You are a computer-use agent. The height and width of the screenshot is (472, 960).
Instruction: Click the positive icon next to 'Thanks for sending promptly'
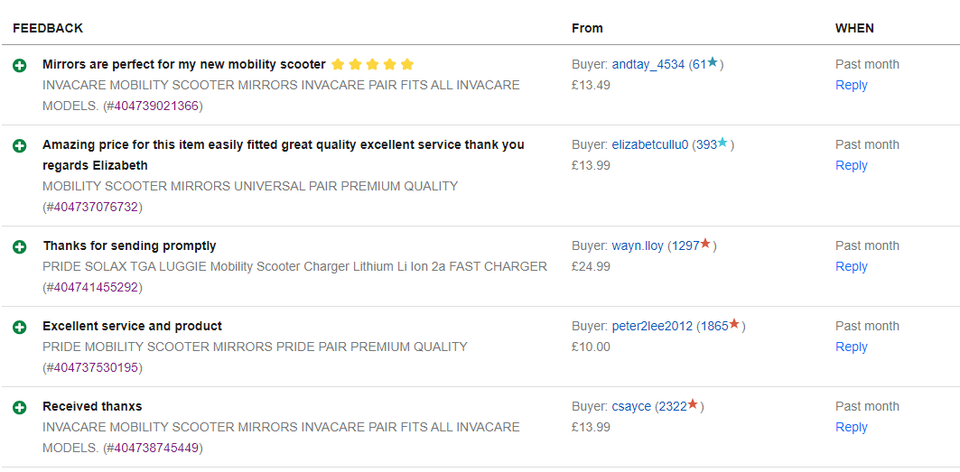coord(19,246)
